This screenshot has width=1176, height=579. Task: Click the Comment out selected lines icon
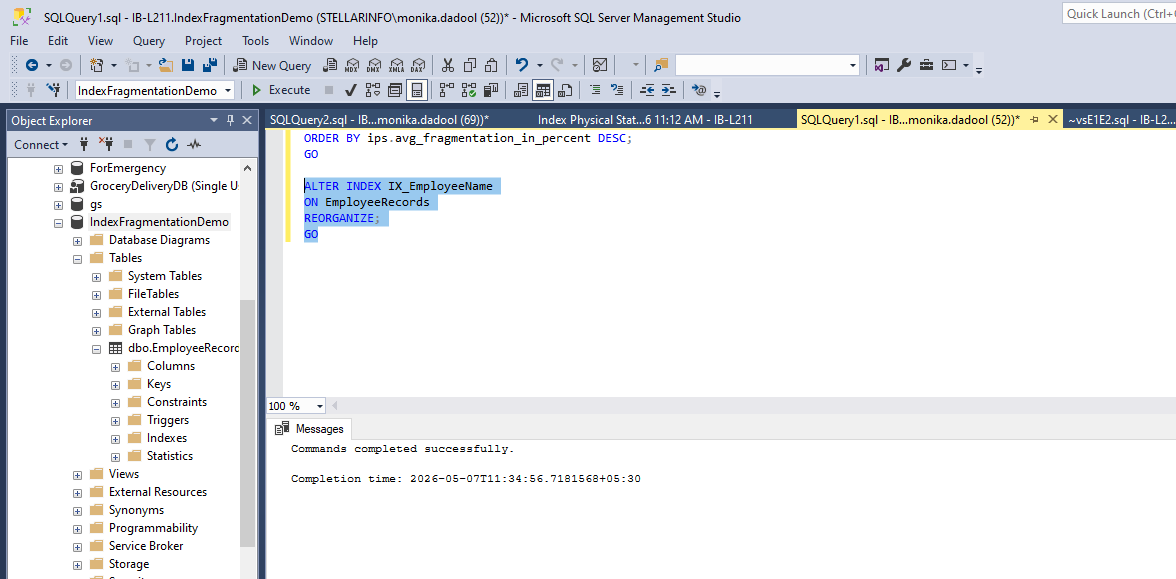595,90
